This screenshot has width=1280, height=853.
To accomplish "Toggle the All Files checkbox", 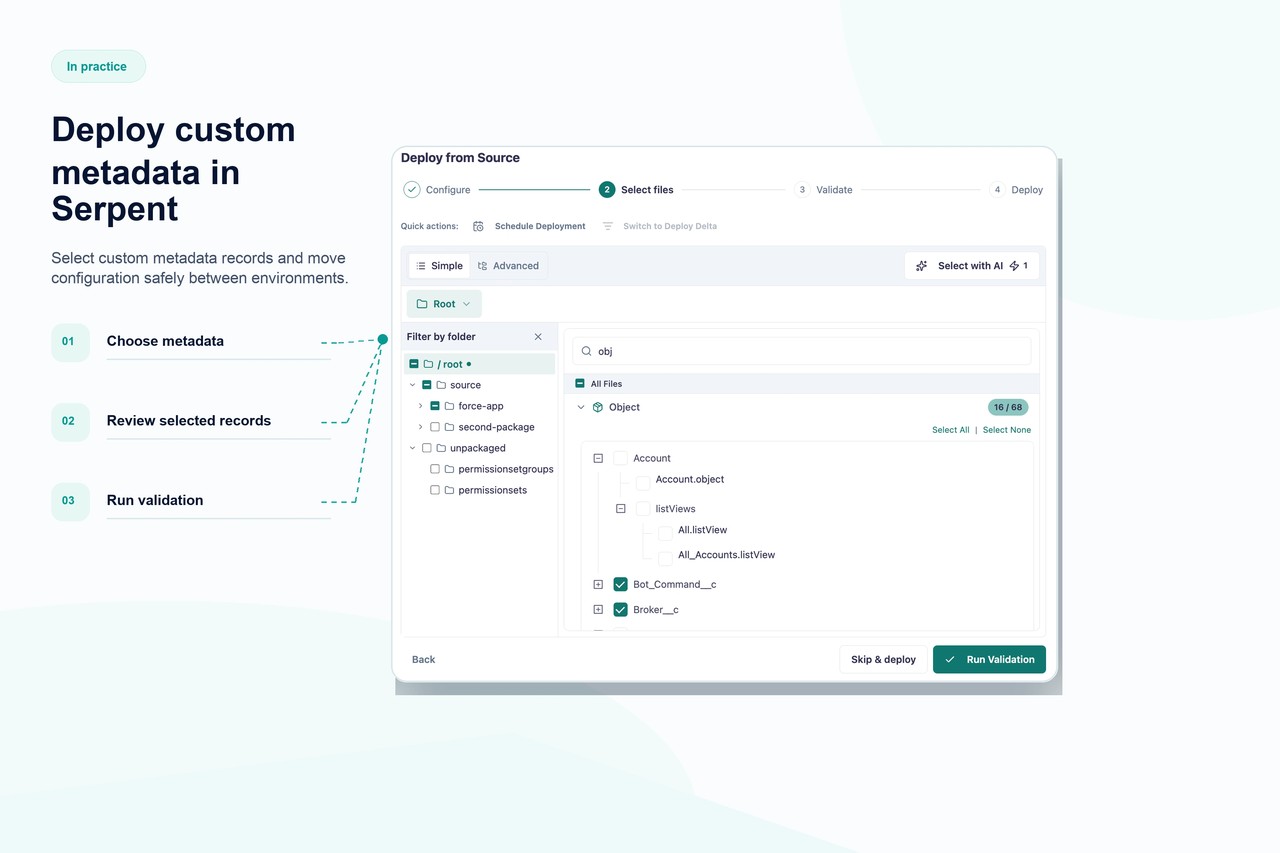I will (580, 383).
